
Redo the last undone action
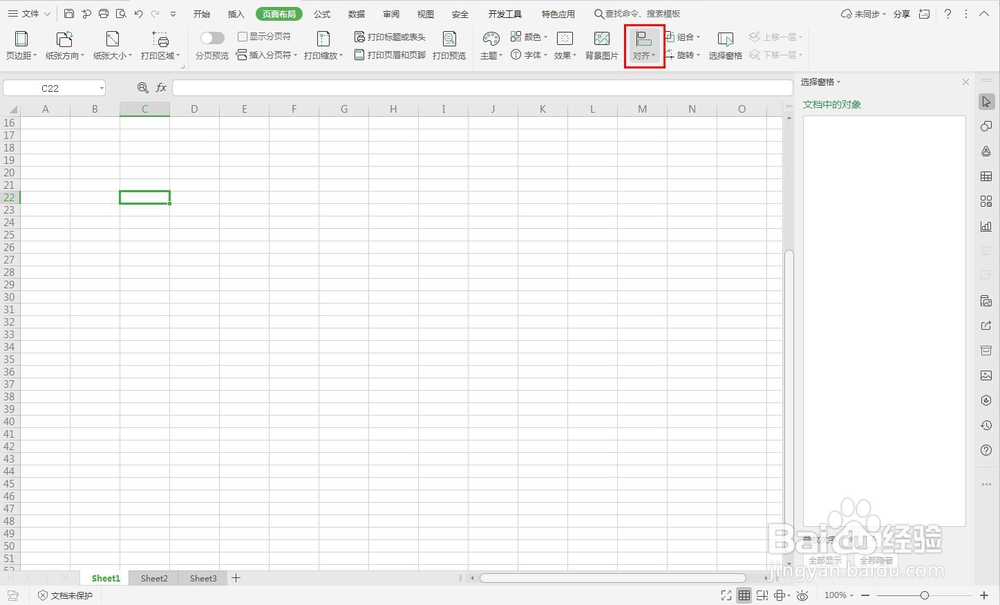pos(156,13)
